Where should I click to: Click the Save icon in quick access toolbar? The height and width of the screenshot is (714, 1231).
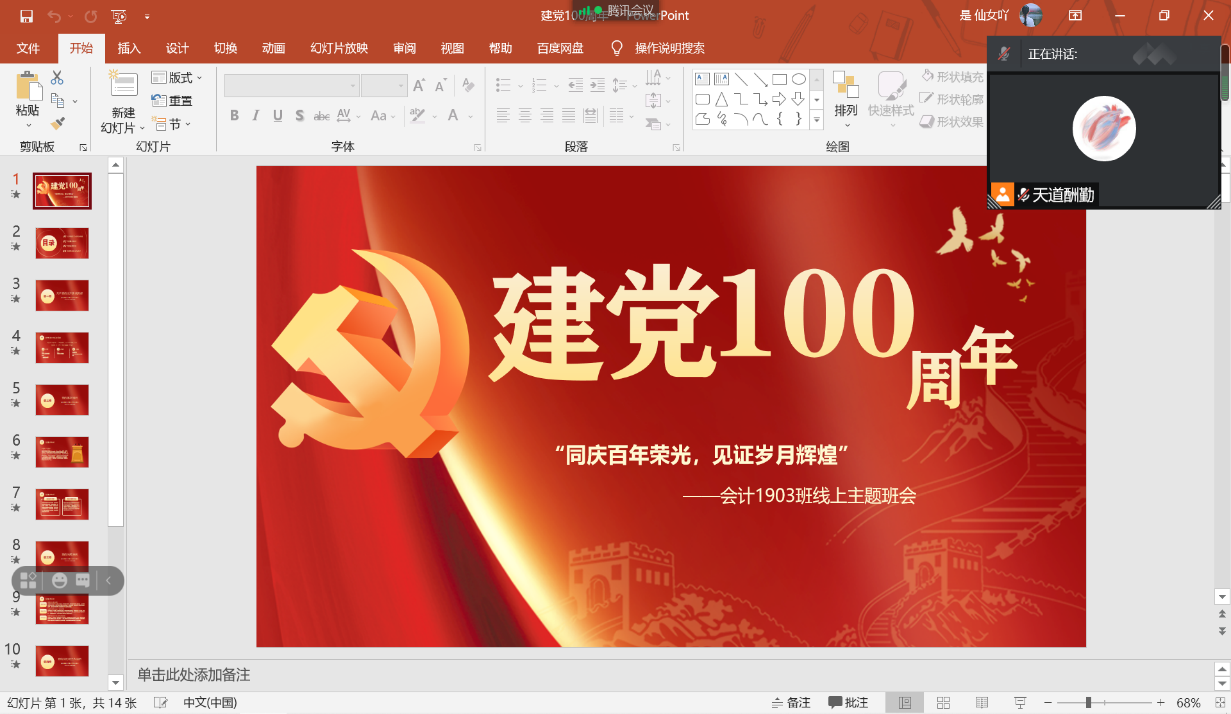(26, 16)
